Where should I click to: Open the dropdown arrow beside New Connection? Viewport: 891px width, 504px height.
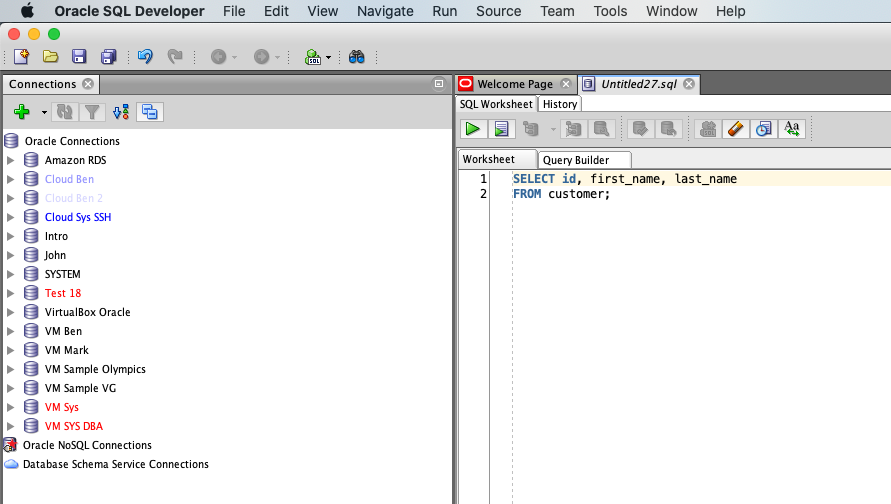pyautogui.click(x=44, y=113)
